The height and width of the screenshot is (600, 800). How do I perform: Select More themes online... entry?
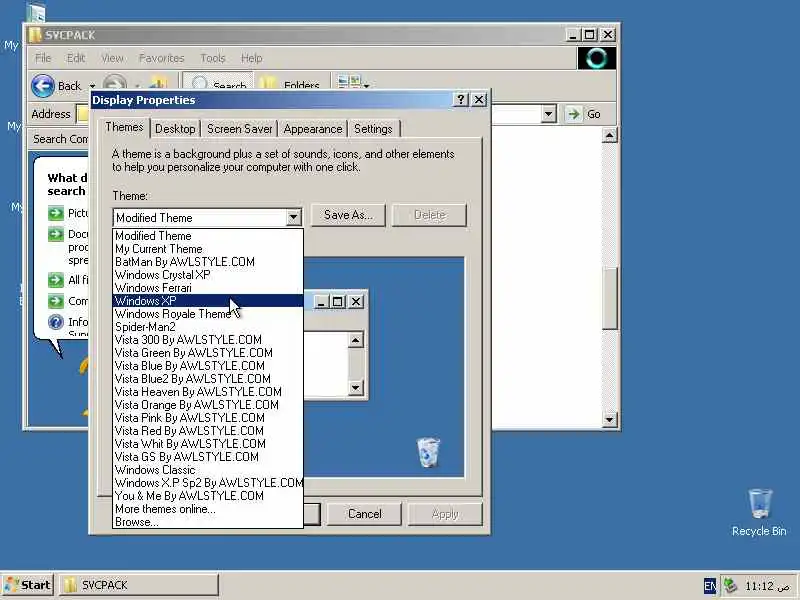coord(208,509)
